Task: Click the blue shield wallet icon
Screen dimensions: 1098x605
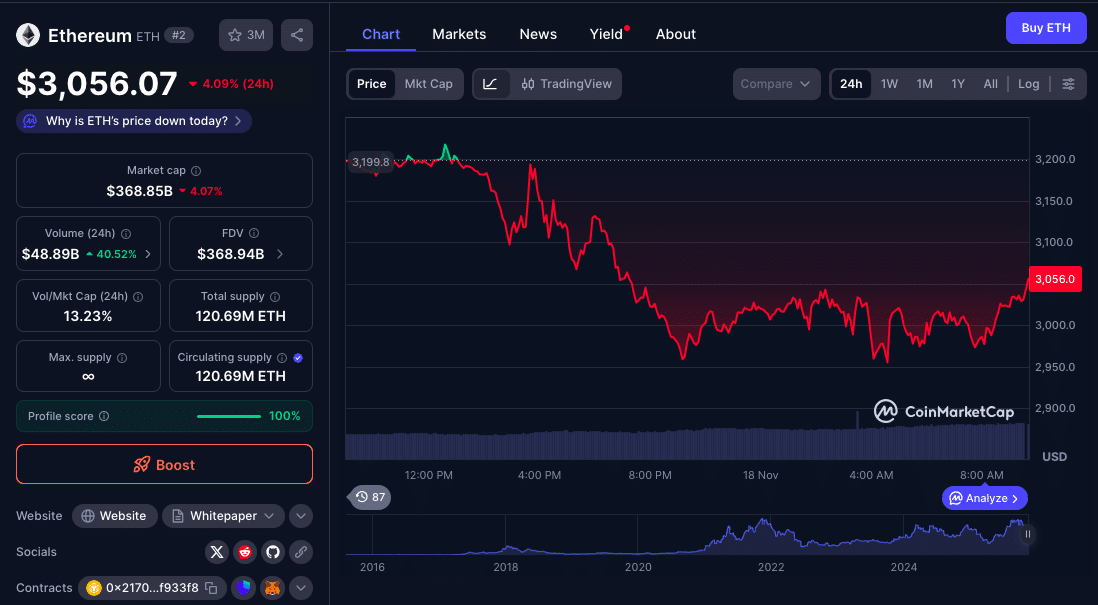Action: tap(244, 588)
